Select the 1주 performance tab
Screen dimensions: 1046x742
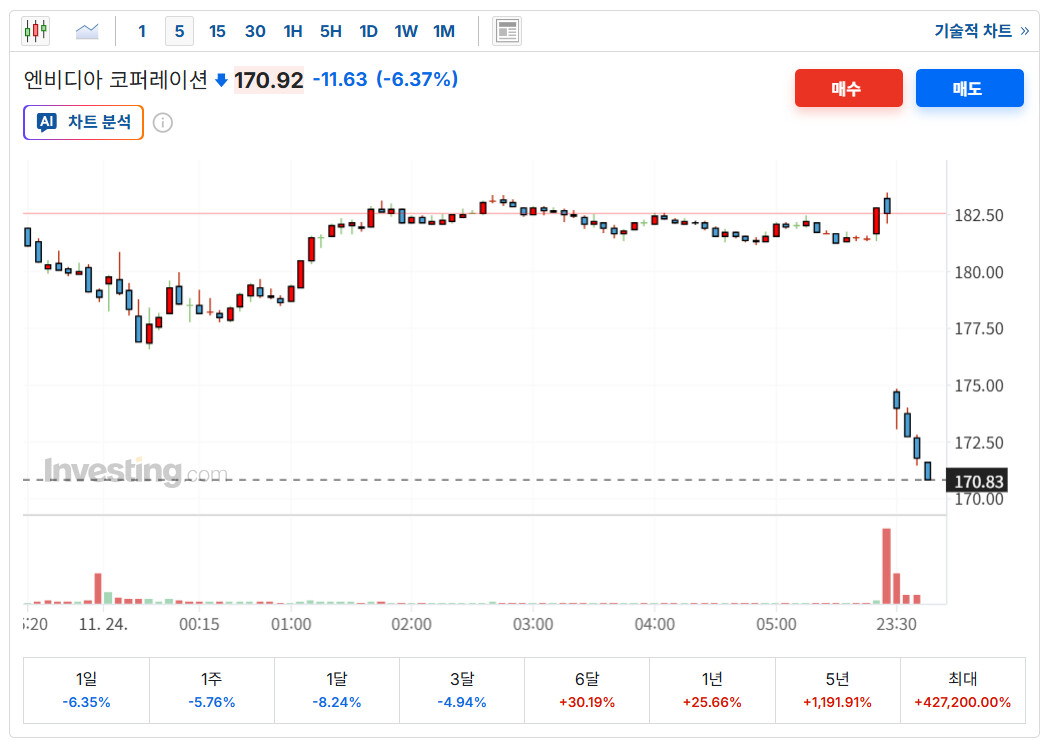point(211,690)
